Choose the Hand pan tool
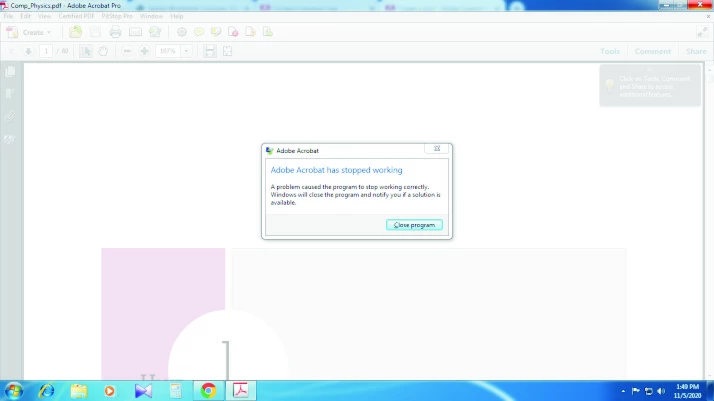 (x=103, y=51)
